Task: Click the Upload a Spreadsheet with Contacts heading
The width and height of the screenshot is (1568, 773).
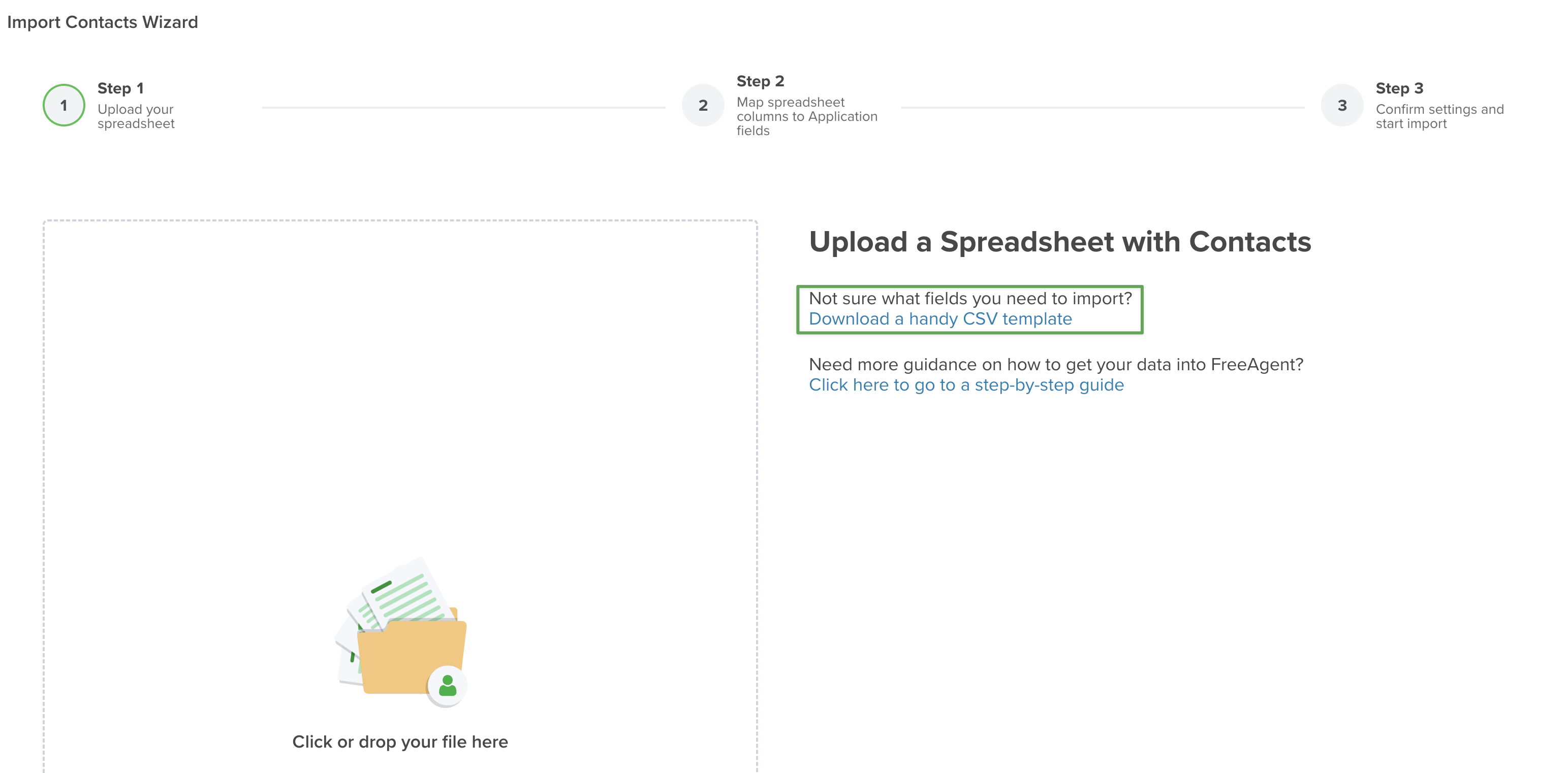Action: 1060,242
